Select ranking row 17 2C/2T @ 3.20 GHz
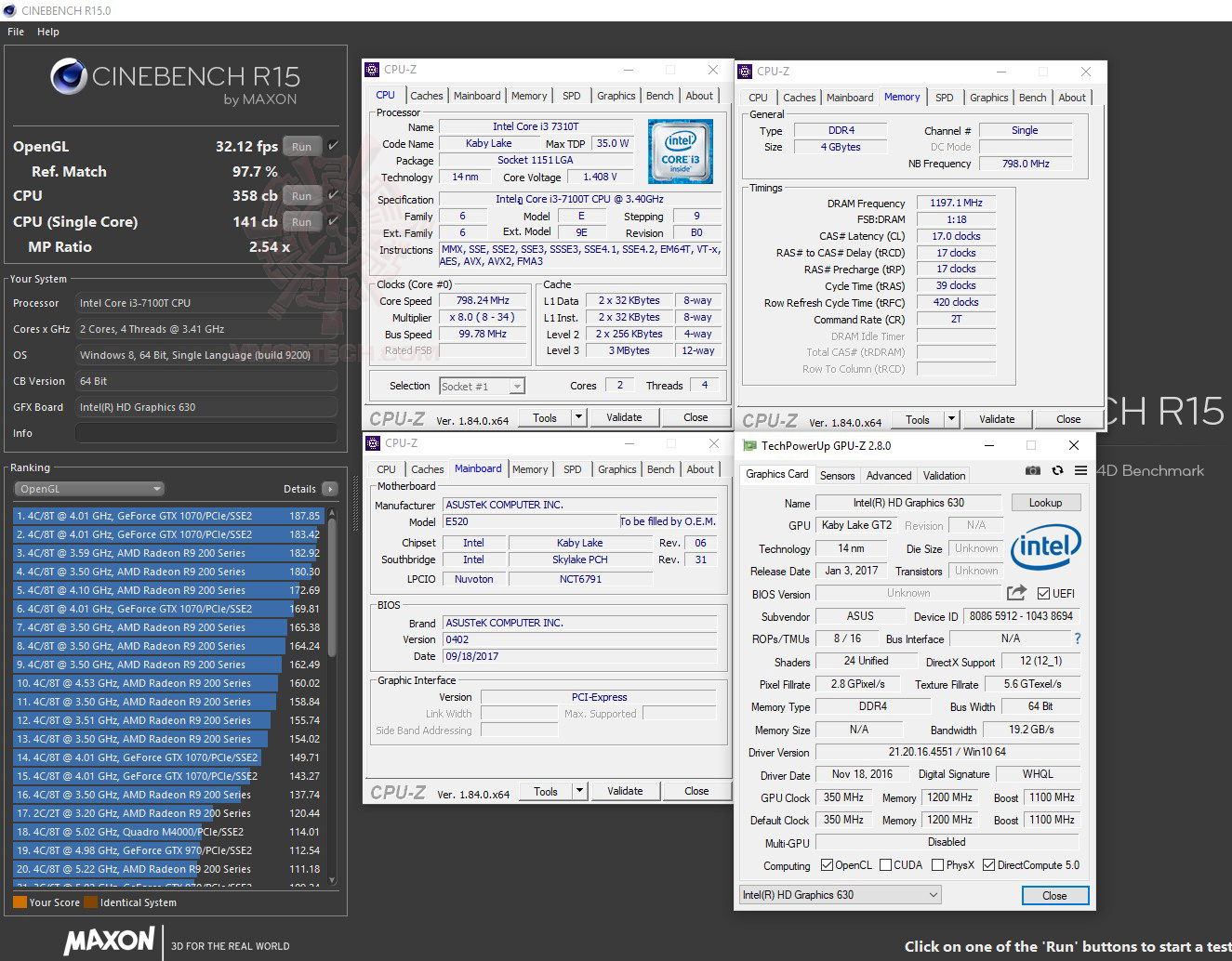The width and height of the screenshot is (1232, 961). tap(167, 813)
